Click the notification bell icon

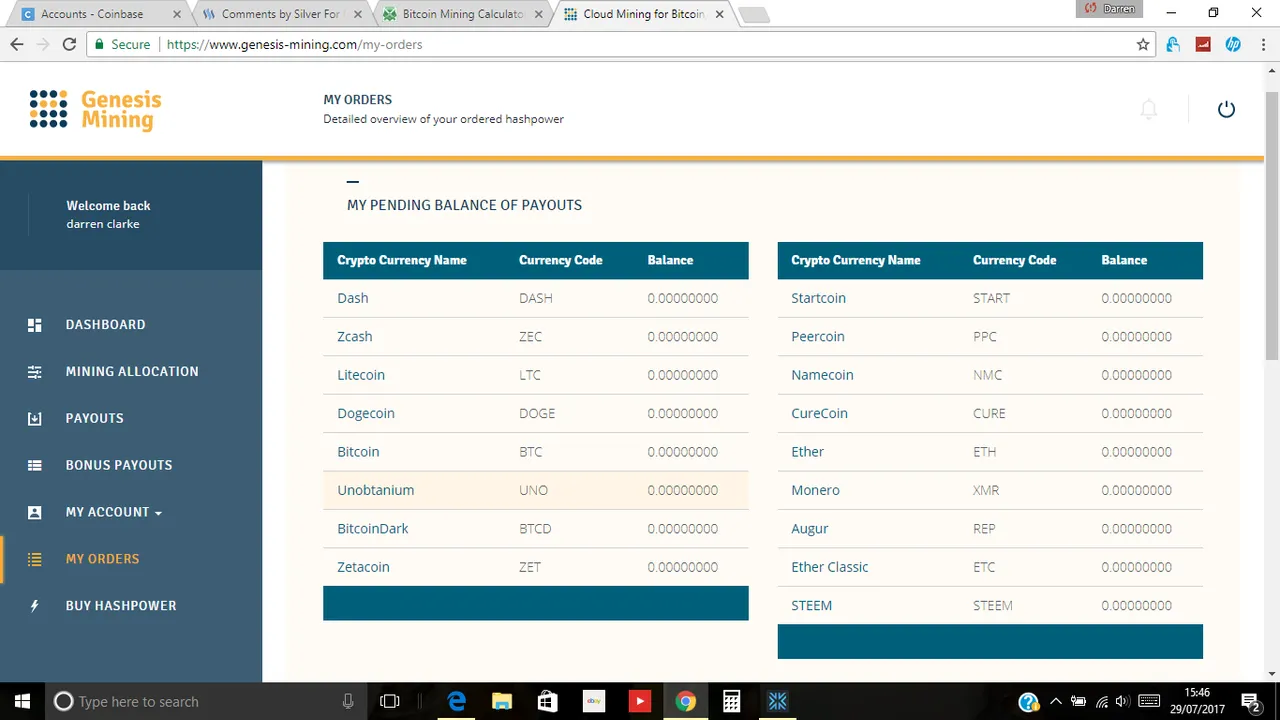coord(1149,110)
